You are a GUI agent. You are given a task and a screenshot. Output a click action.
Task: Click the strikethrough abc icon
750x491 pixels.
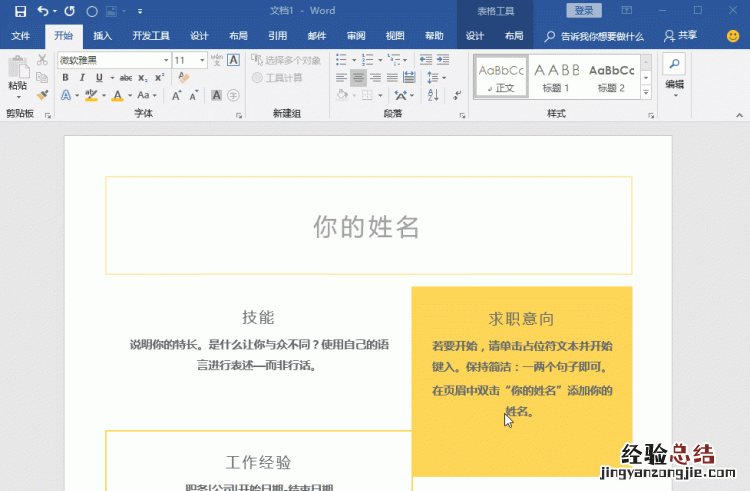(x=126, y=77)
